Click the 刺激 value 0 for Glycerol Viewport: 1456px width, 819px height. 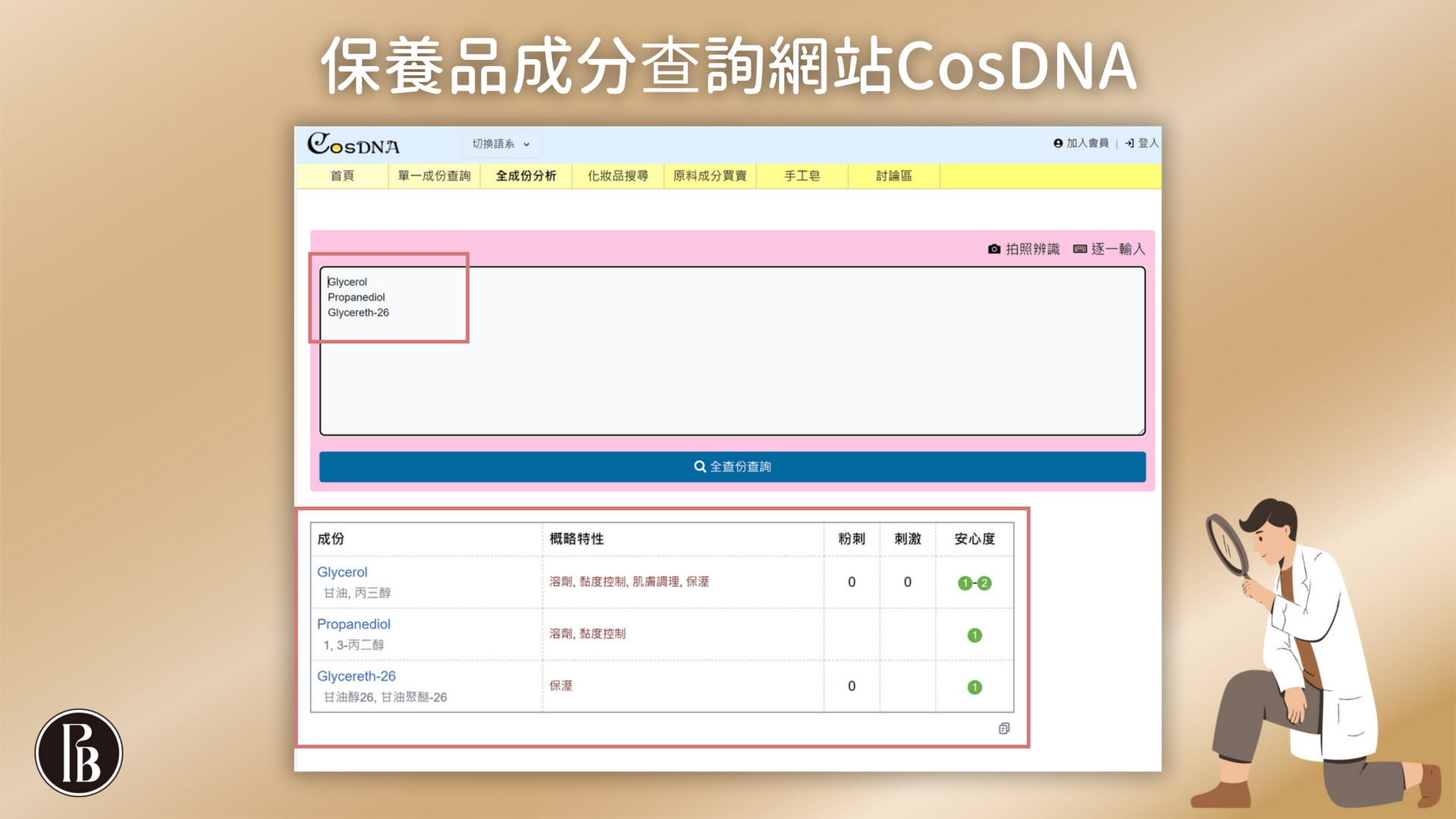(908, 582)
